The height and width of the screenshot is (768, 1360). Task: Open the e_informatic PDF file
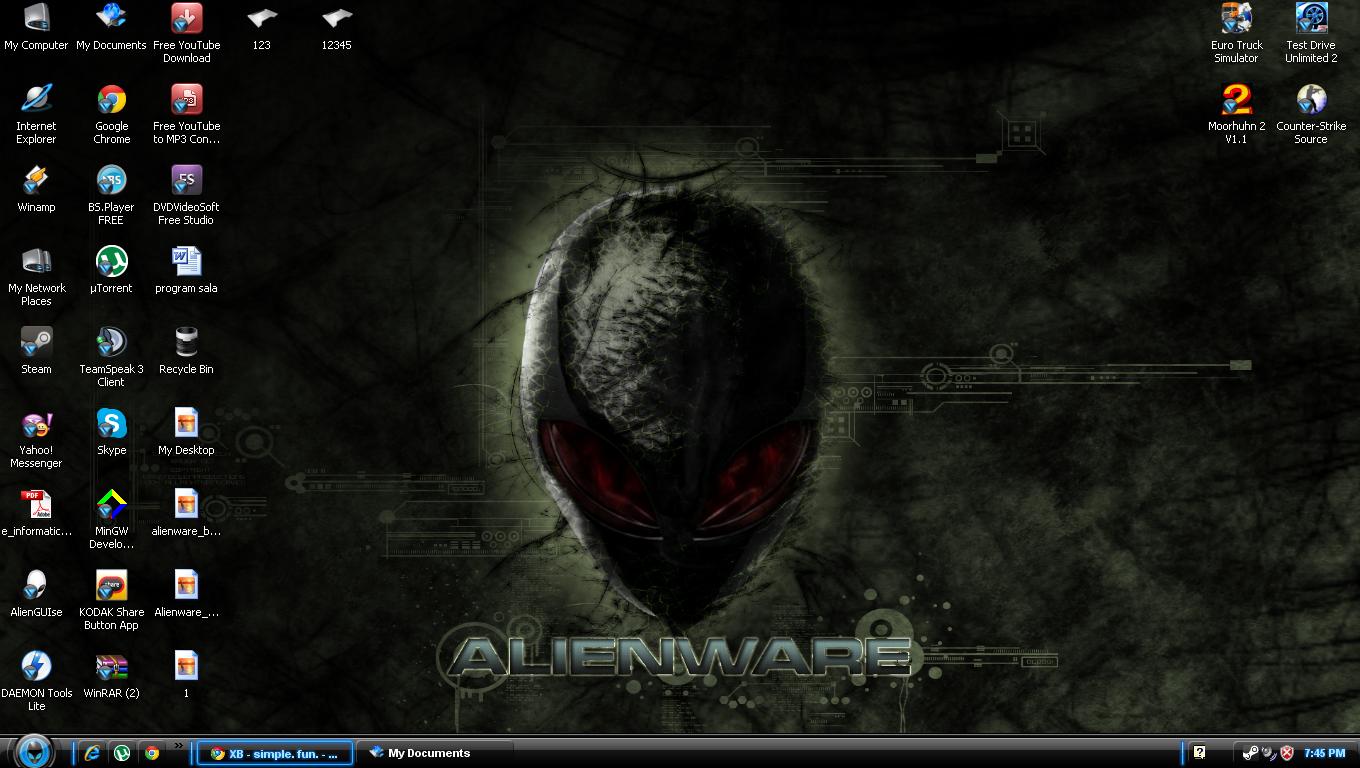tap(36, 513)
